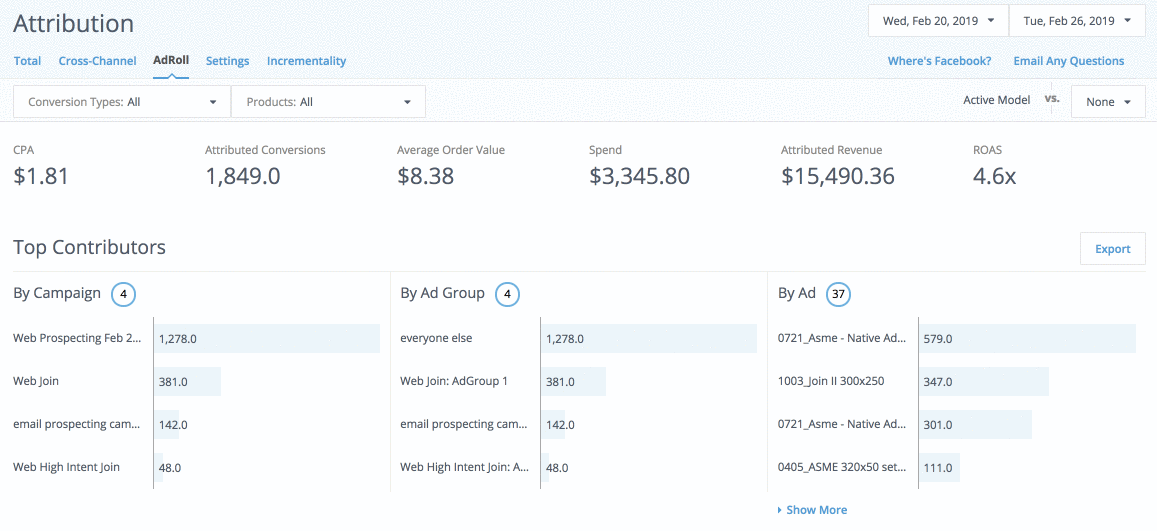The height and width of the screenshot is (531, 1157).
Task: Open the comparison model None dropdown
Action: click(1108, 102)
